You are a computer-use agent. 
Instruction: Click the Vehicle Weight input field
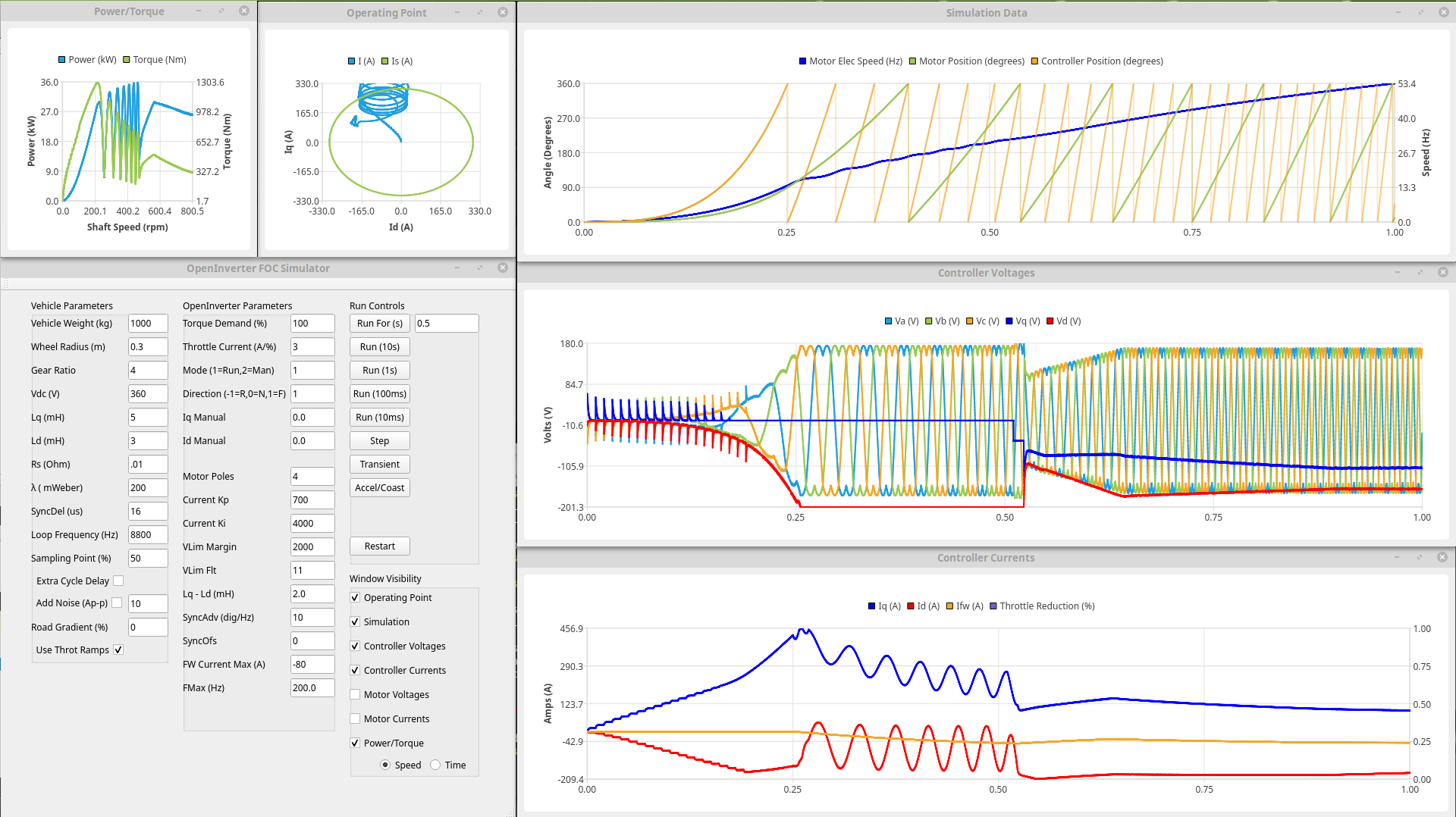pos(147,324)
